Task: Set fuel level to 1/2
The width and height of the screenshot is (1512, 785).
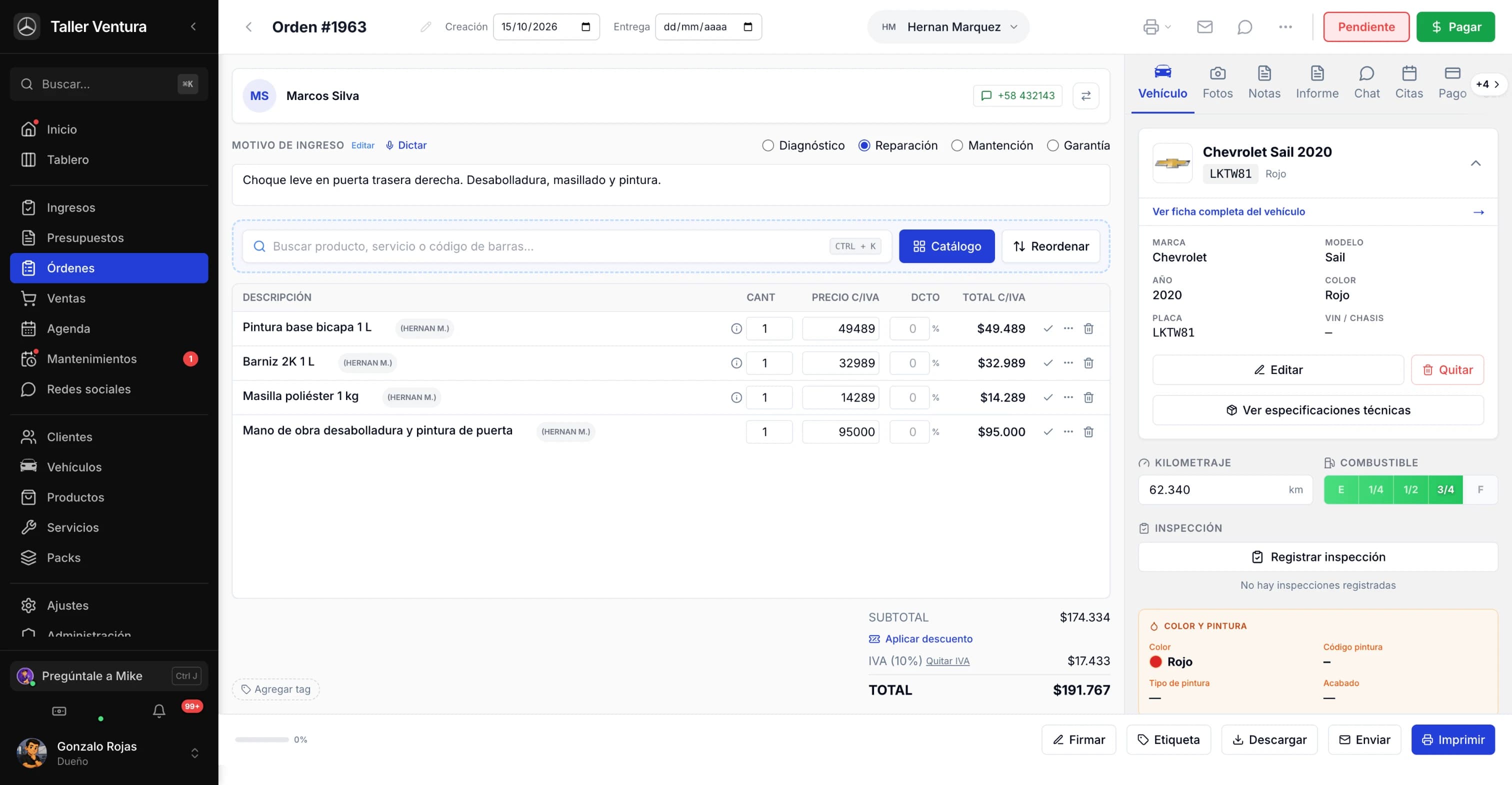Action: (x=1410, y=489)
